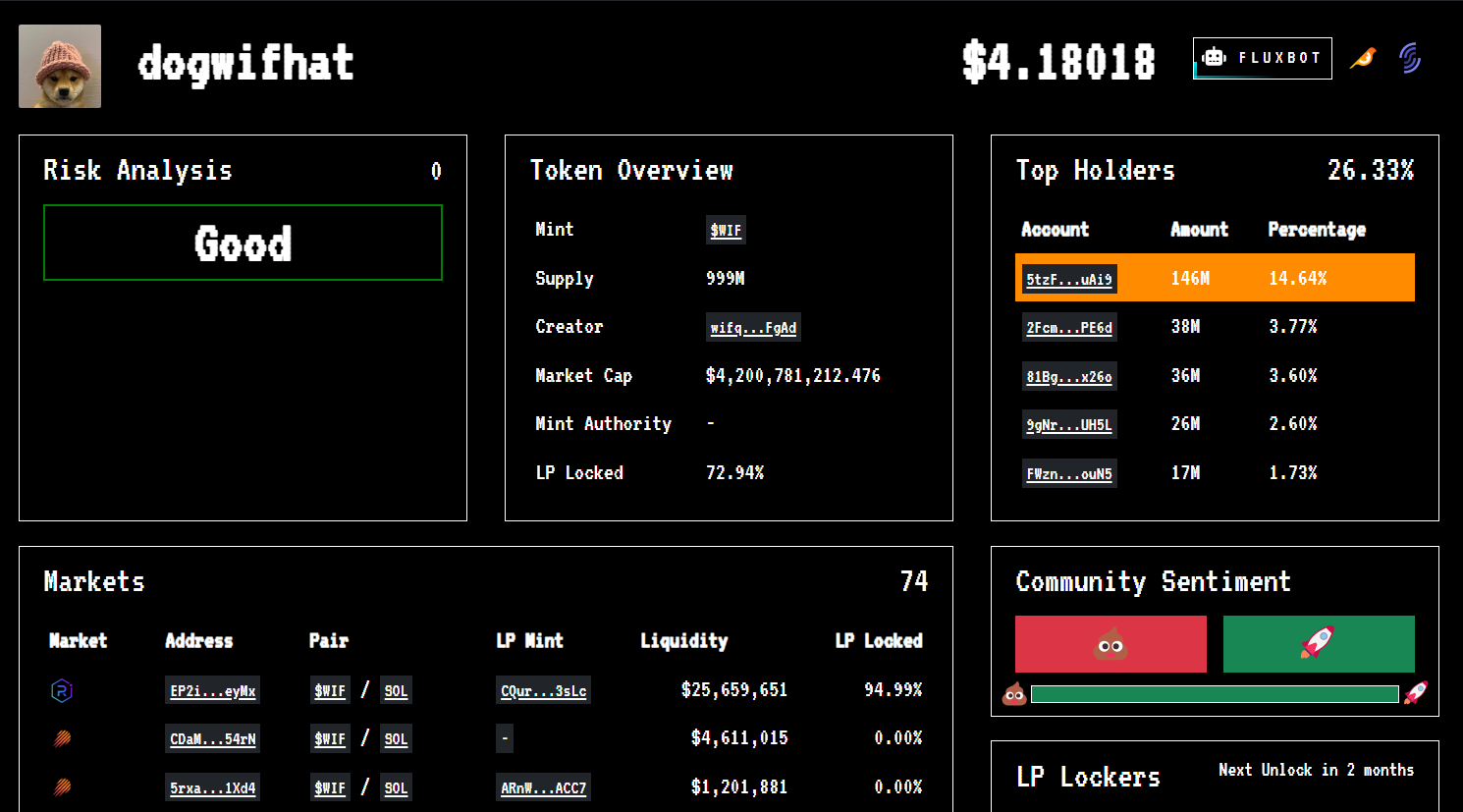Image resolution: width=1463 pixels, height=812 pixels.
Task: Open LP mint CQur...3sLc
Action: tap(543, 690)
